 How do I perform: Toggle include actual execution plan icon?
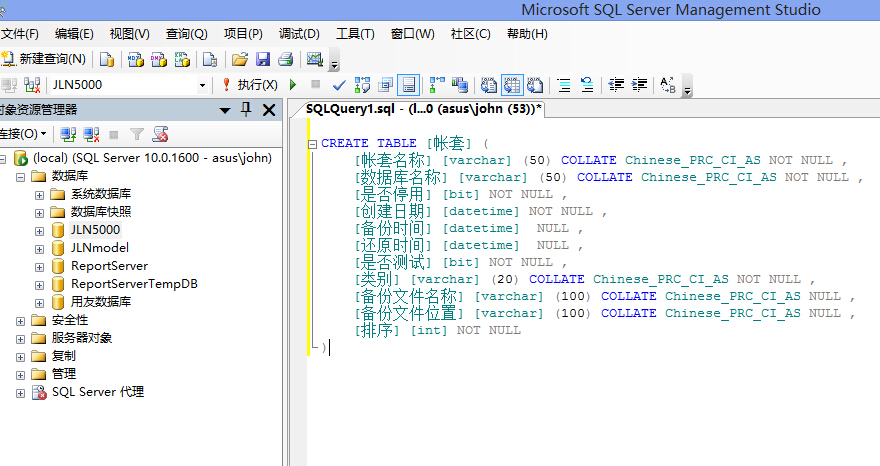tap(437, 85)
